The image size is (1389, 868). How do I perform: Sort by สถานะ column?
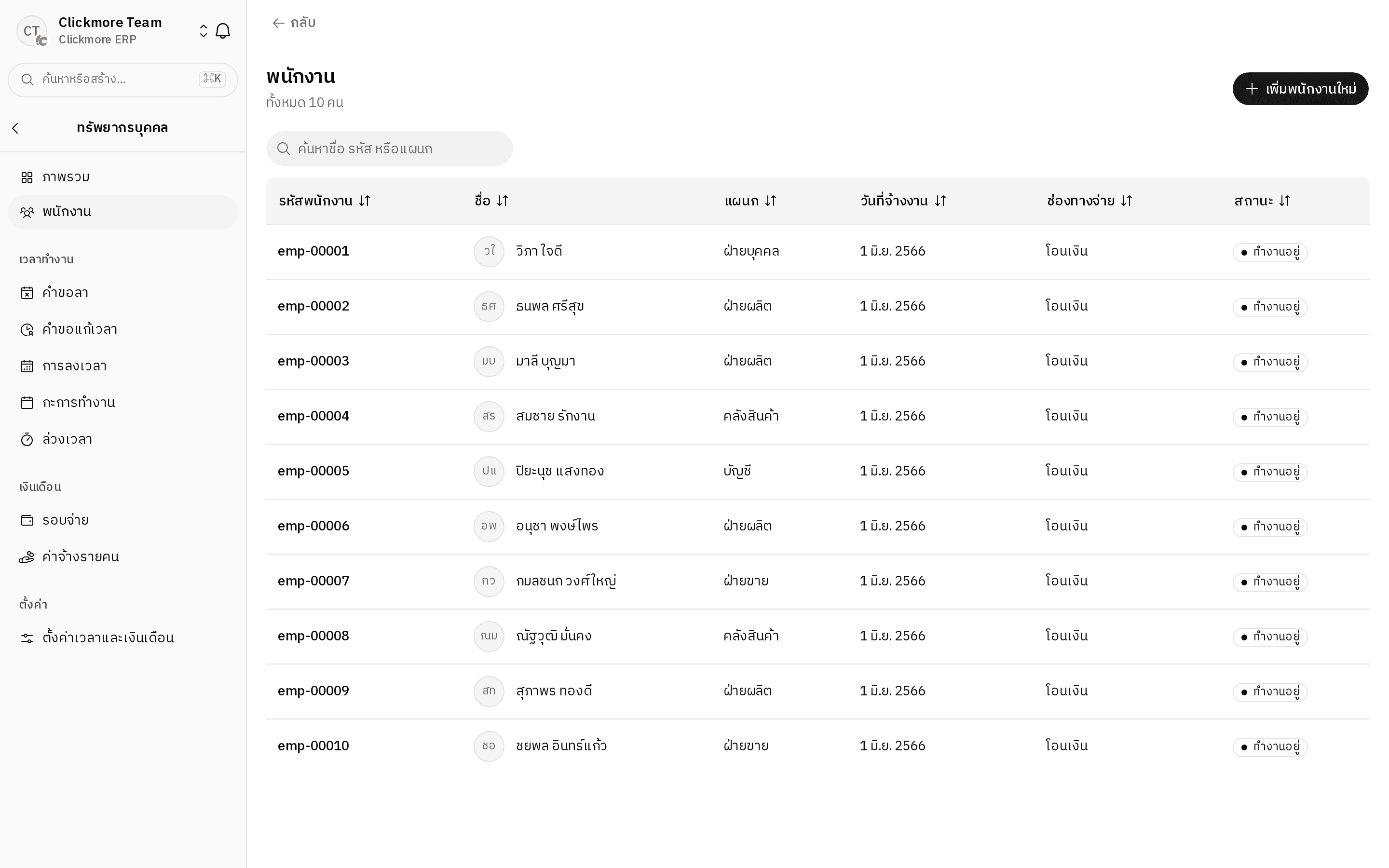pos(1262,201)
